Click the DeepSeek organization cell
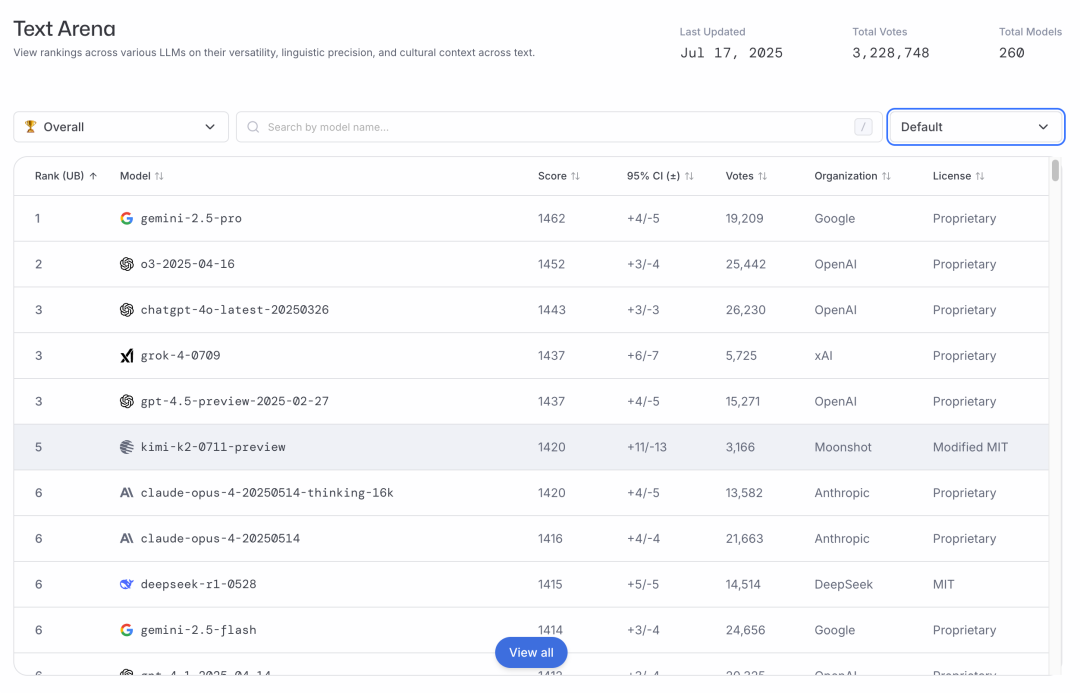This screenshot has width=1080, height=693. tap(844, 584)
